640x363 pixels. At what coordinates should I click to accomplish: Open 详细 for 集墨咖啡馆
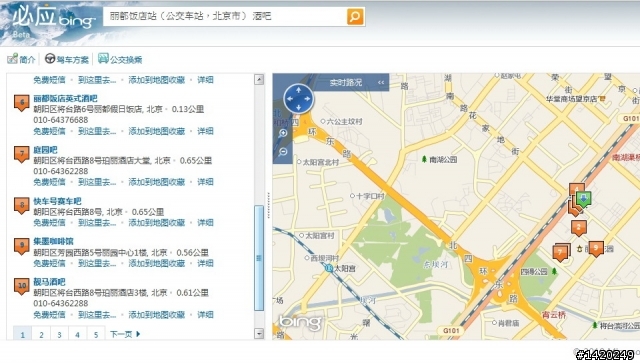click(x=205, y=263)
